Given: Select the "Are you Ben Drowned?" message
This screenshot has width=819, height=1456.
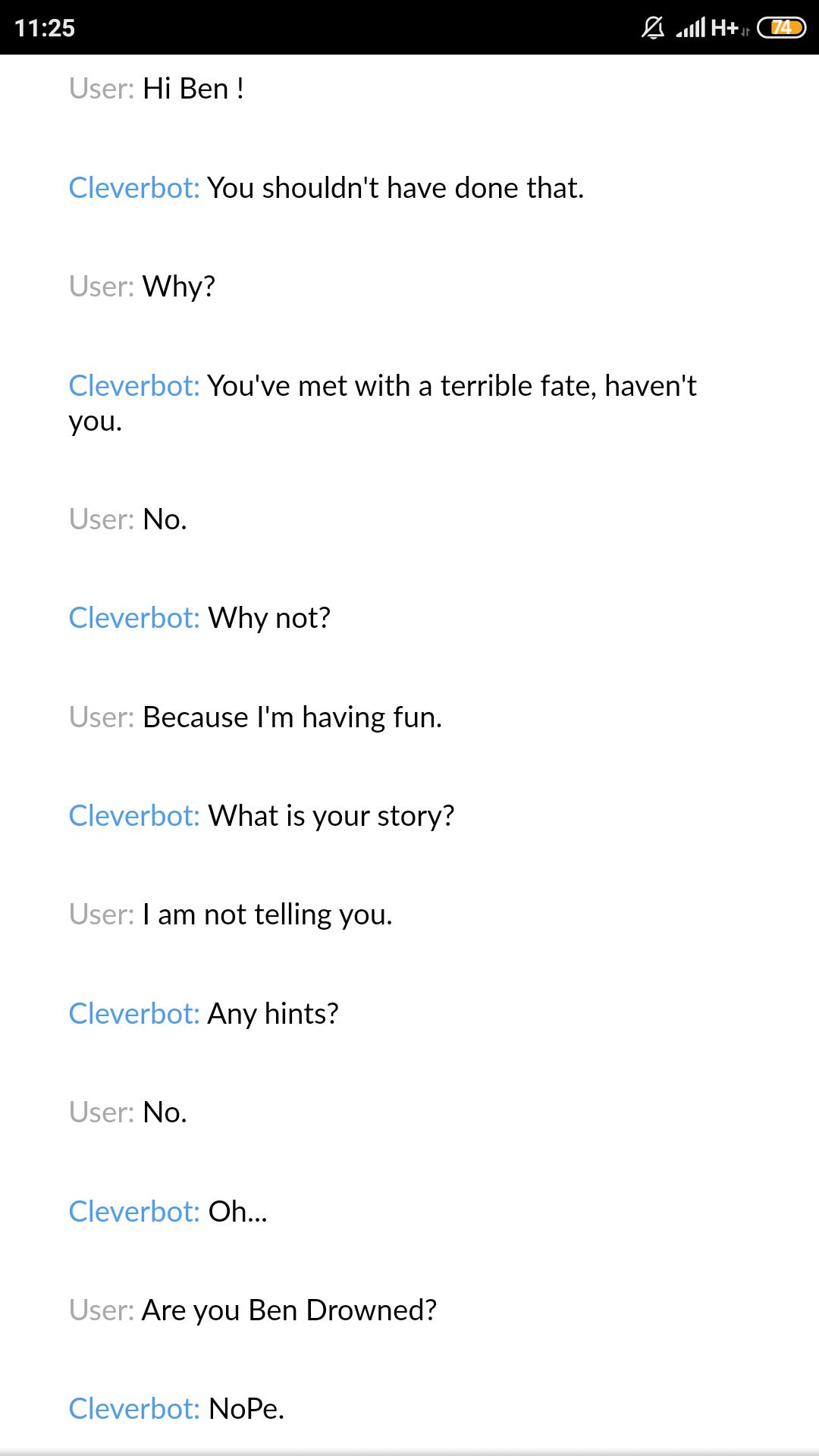Looking at the screenshot, I should pos(290,1310).
